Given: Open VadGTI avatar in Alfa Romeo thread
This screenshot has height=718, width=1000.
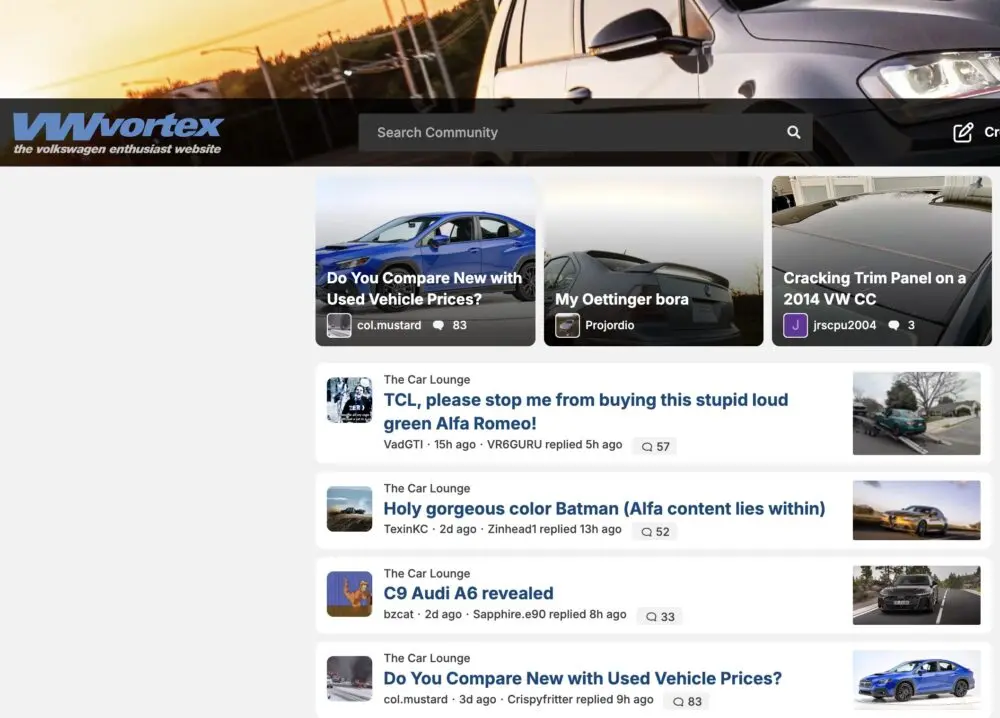Looking at the screenshot, I should tap(349, 400).
